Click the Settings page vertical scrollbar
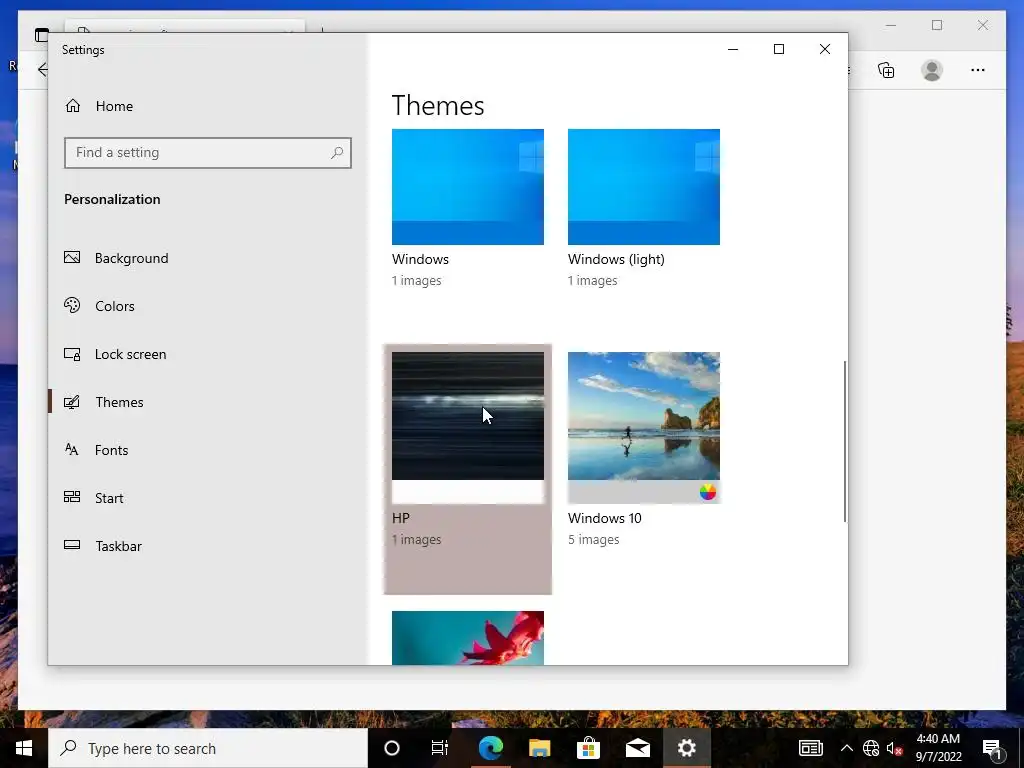The height and width of the screenshot is (768, 1024). coord(845,441)
